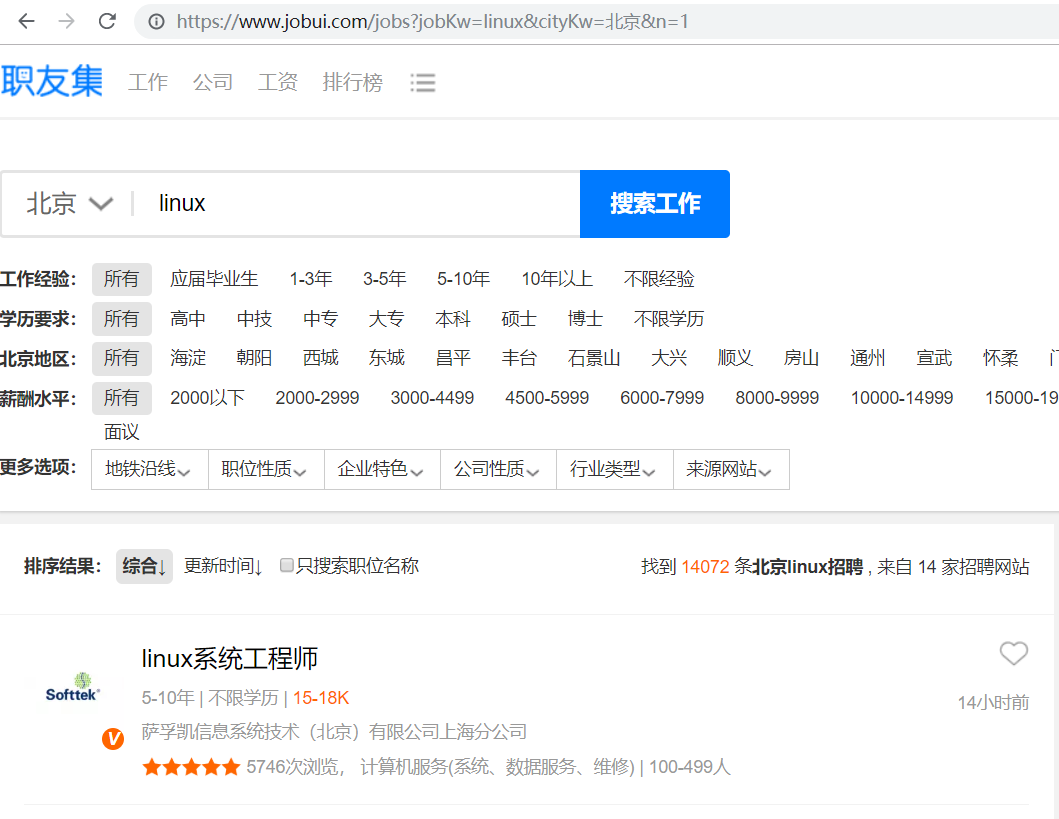Expand the 行业类型 dropdown

[x=614, y=469]
